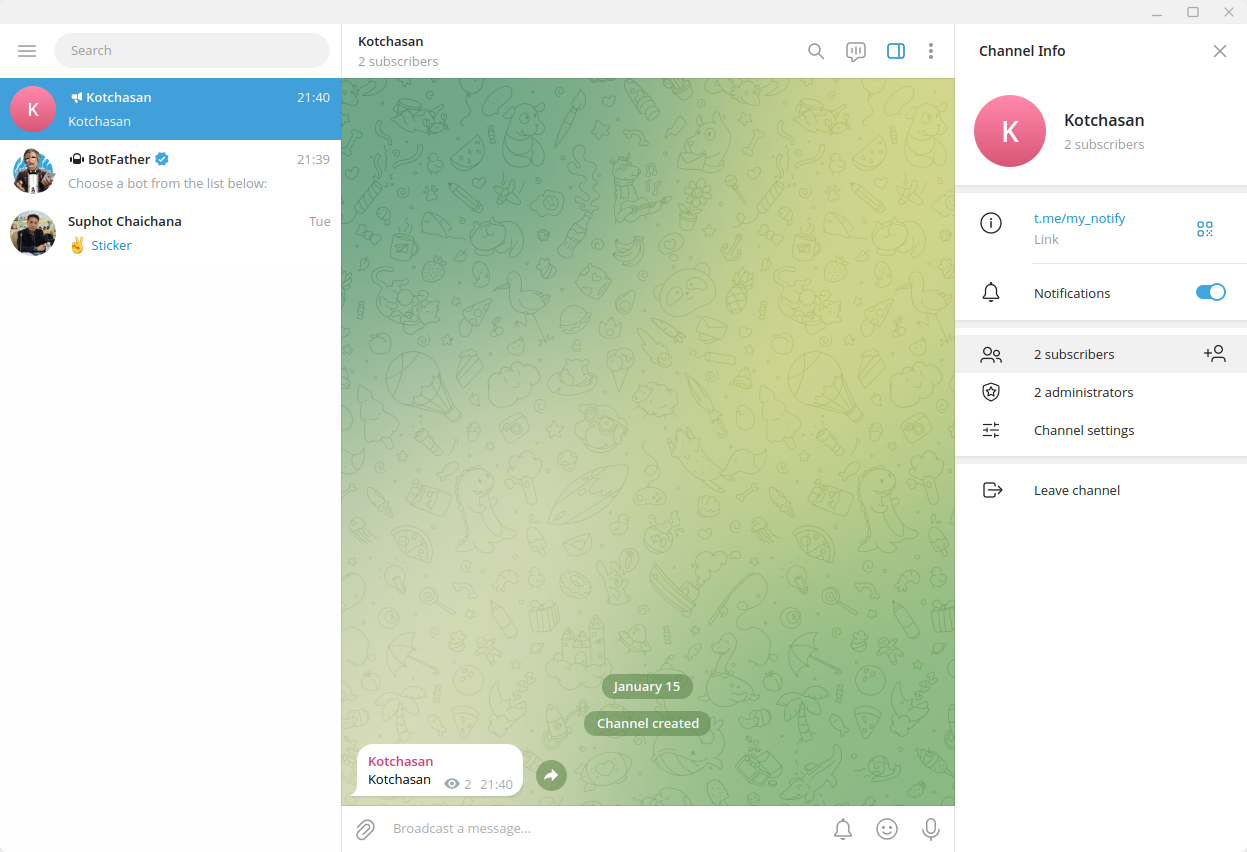Click Leave channel
Screen dimensions: 1247x852
(1101, 490)
